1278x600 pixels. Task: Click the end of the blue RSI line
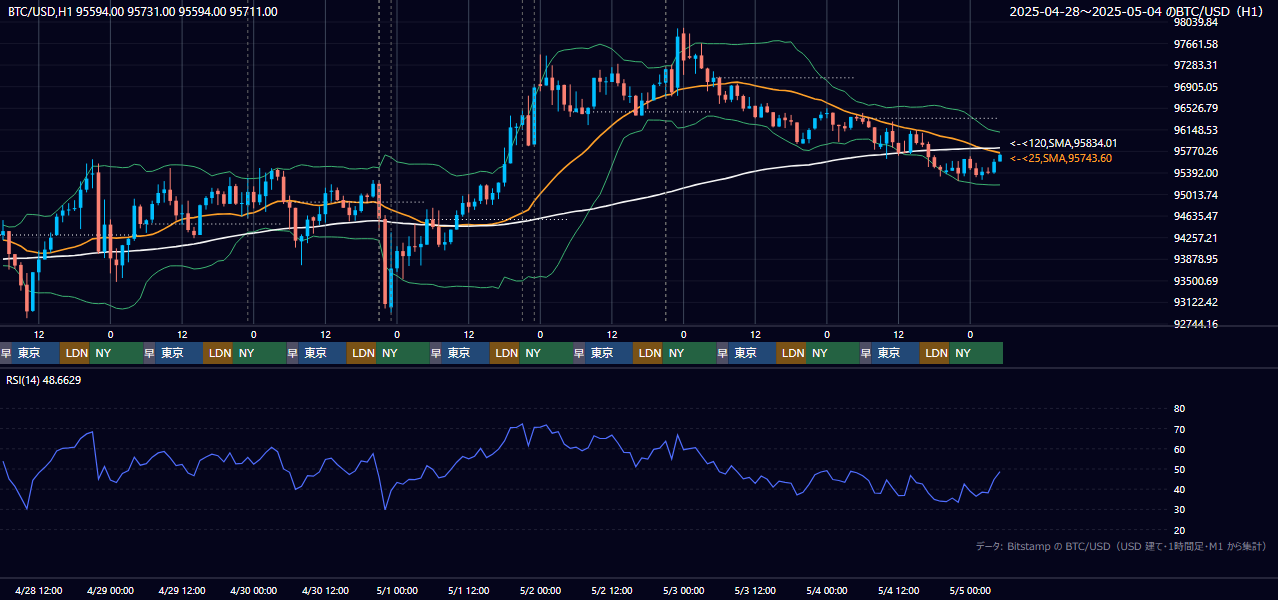pyautogui.click(x=998, y=472)
